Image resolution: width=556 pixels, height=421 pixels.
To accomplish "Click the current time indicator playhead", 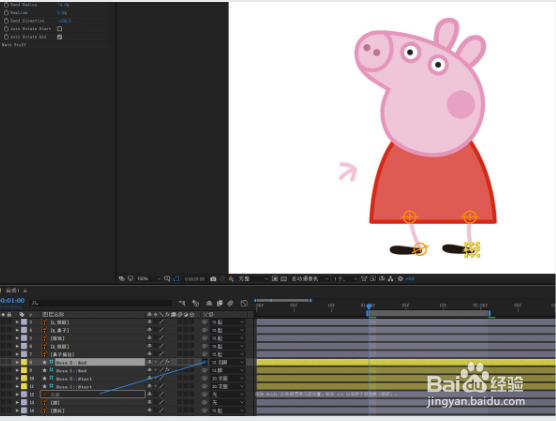I will click(369, 306).
